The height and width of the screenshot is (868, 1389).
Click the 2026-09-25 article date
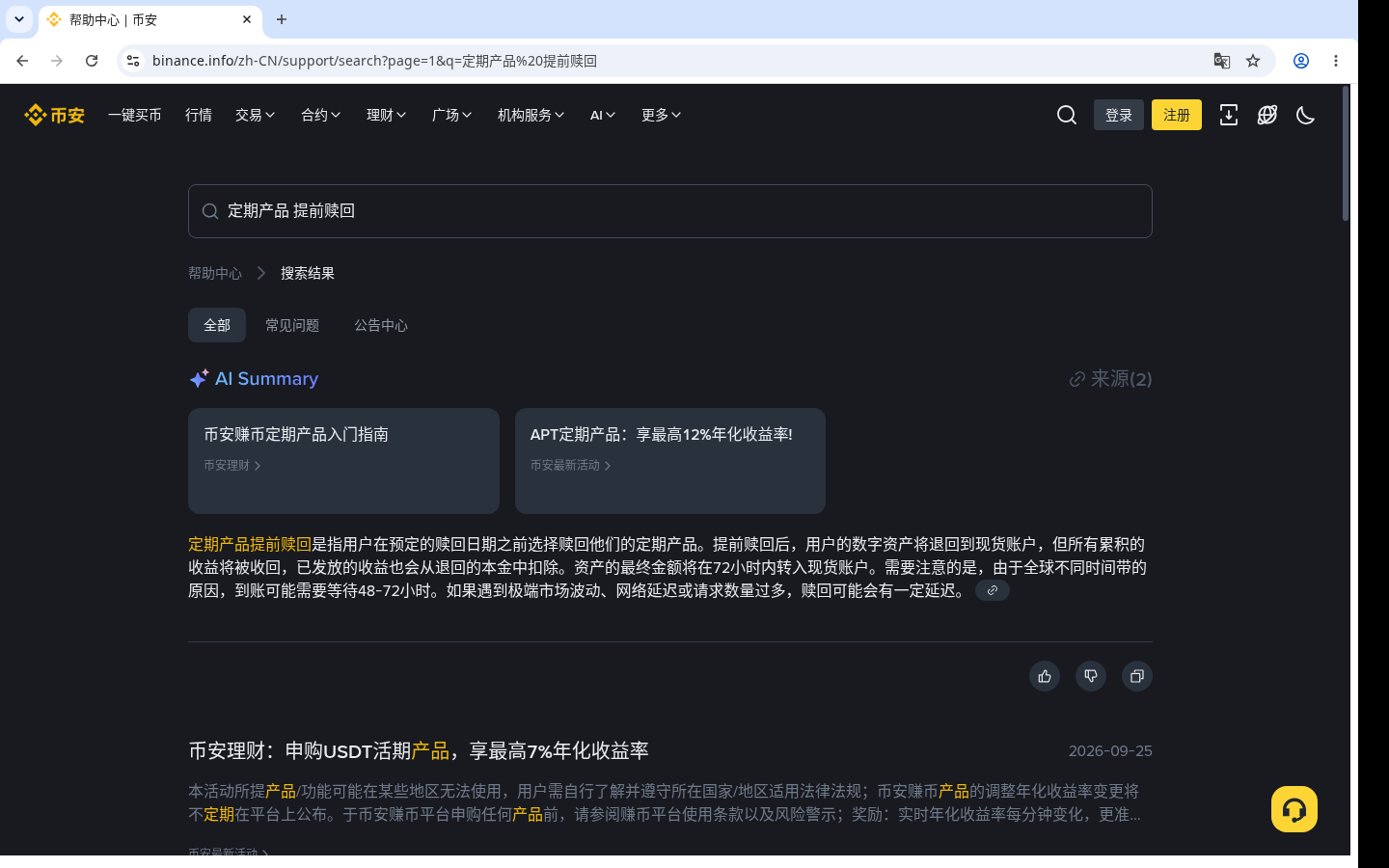tap(1110, 750)
